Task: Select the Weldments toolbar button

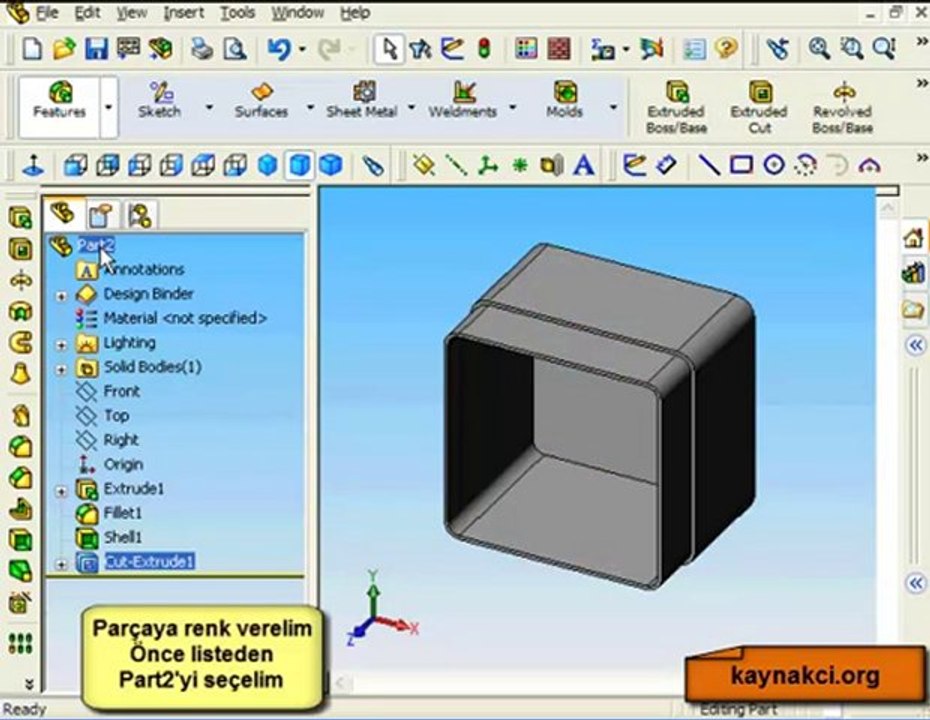Action: pyautogui.click(x=463, y=100)
